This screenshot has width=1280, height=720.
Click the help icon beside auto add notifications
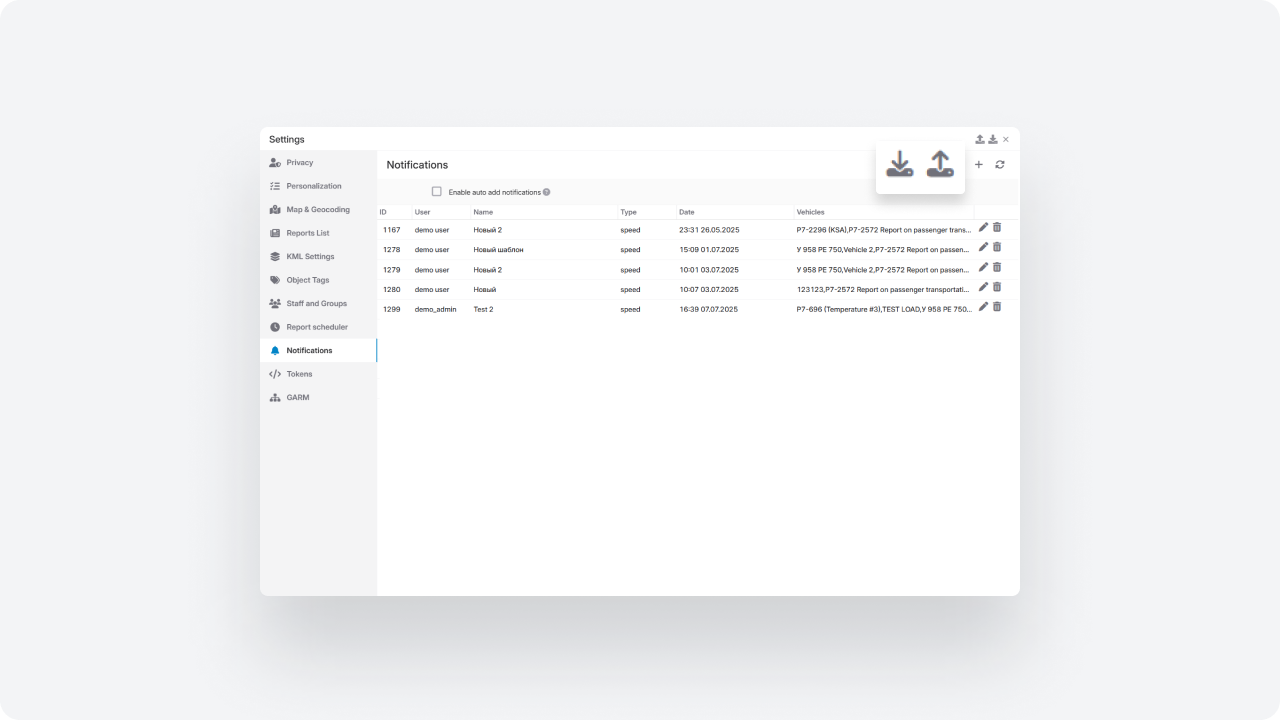pyautogui.click(x=547, y=192)
